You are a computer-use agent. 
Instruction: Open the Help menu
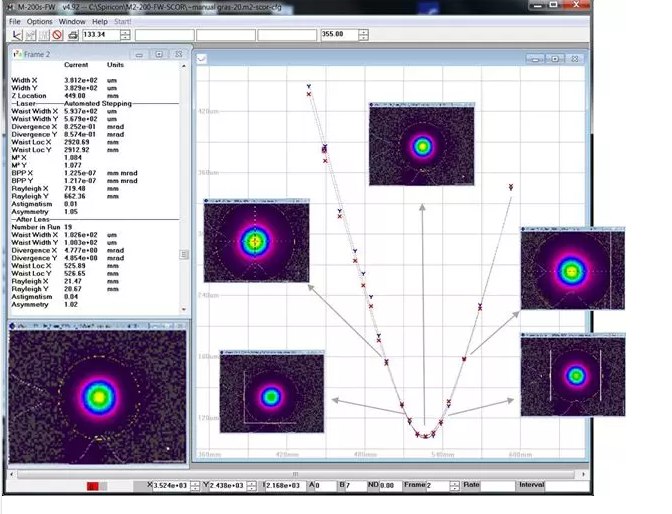pos(100,21)
